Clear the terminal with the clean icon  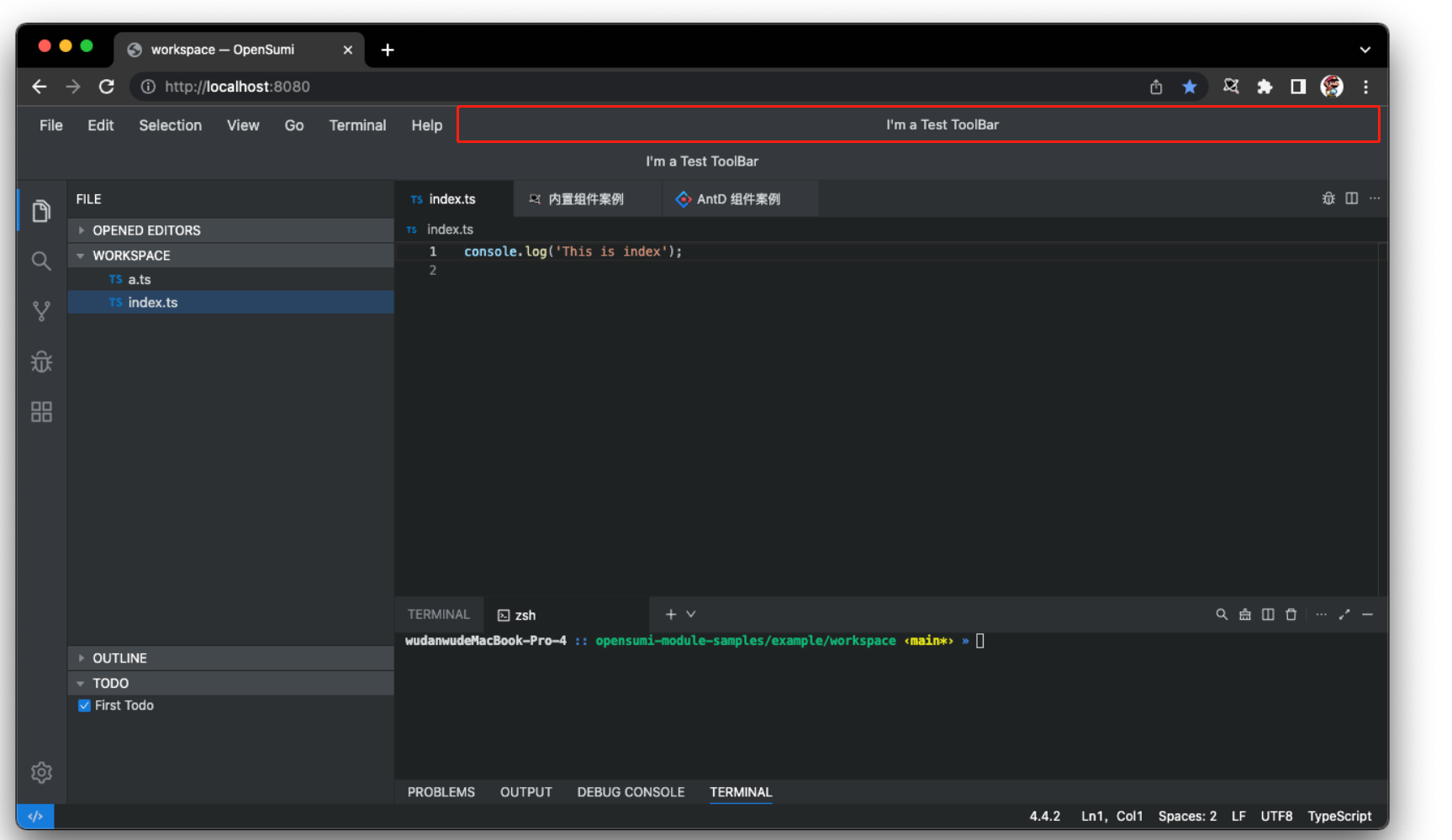tap(1245, 615)
